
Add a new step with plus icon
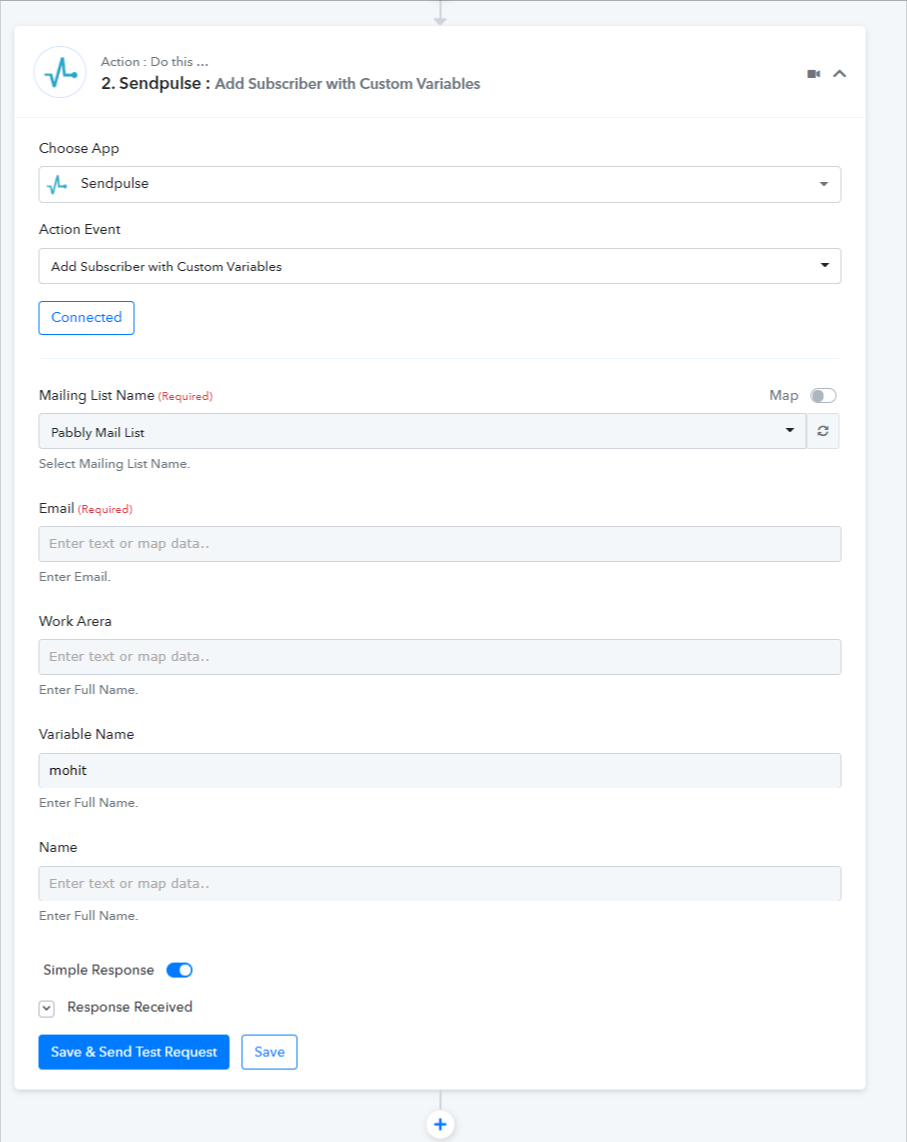(x=440, y=1124)
